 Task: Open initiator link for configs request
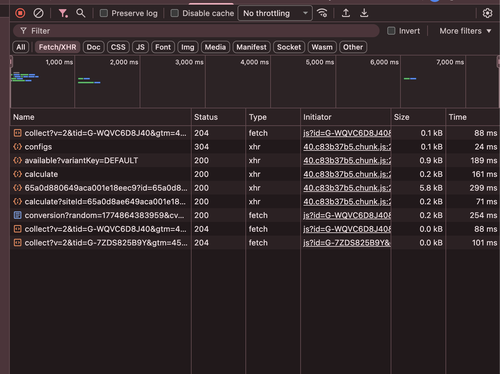(x=347, y=147)
